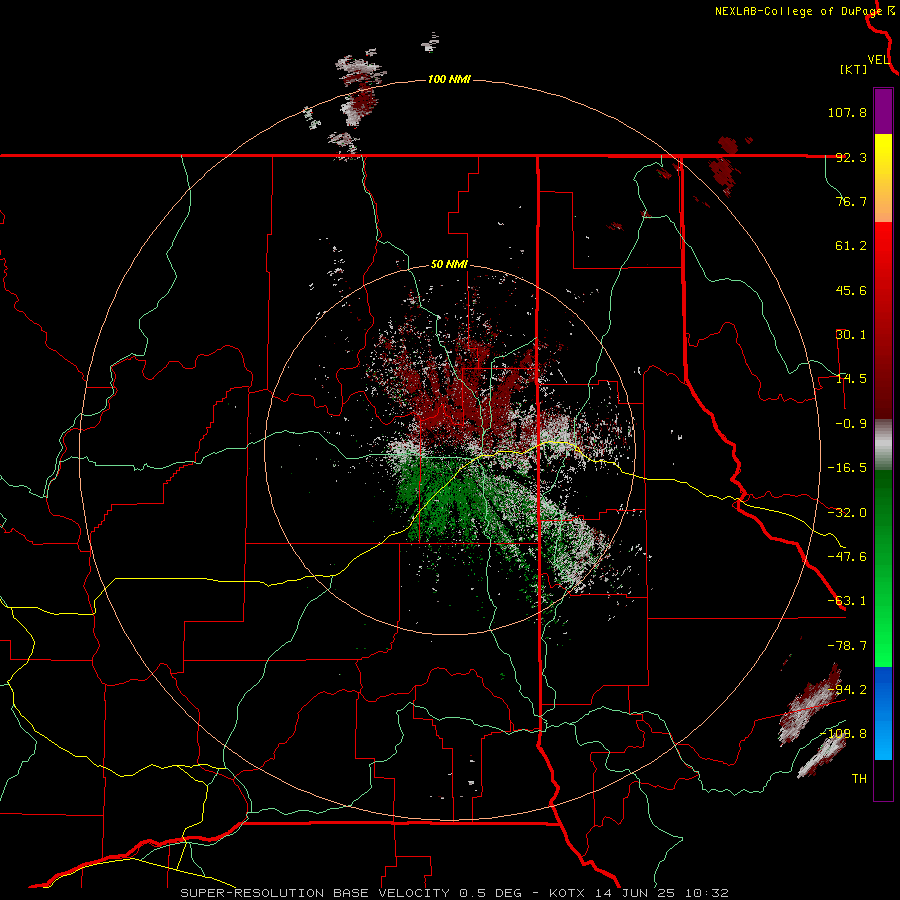Select the -63.1 velocity label
The image size is (900, 900).
coord(847,601)
